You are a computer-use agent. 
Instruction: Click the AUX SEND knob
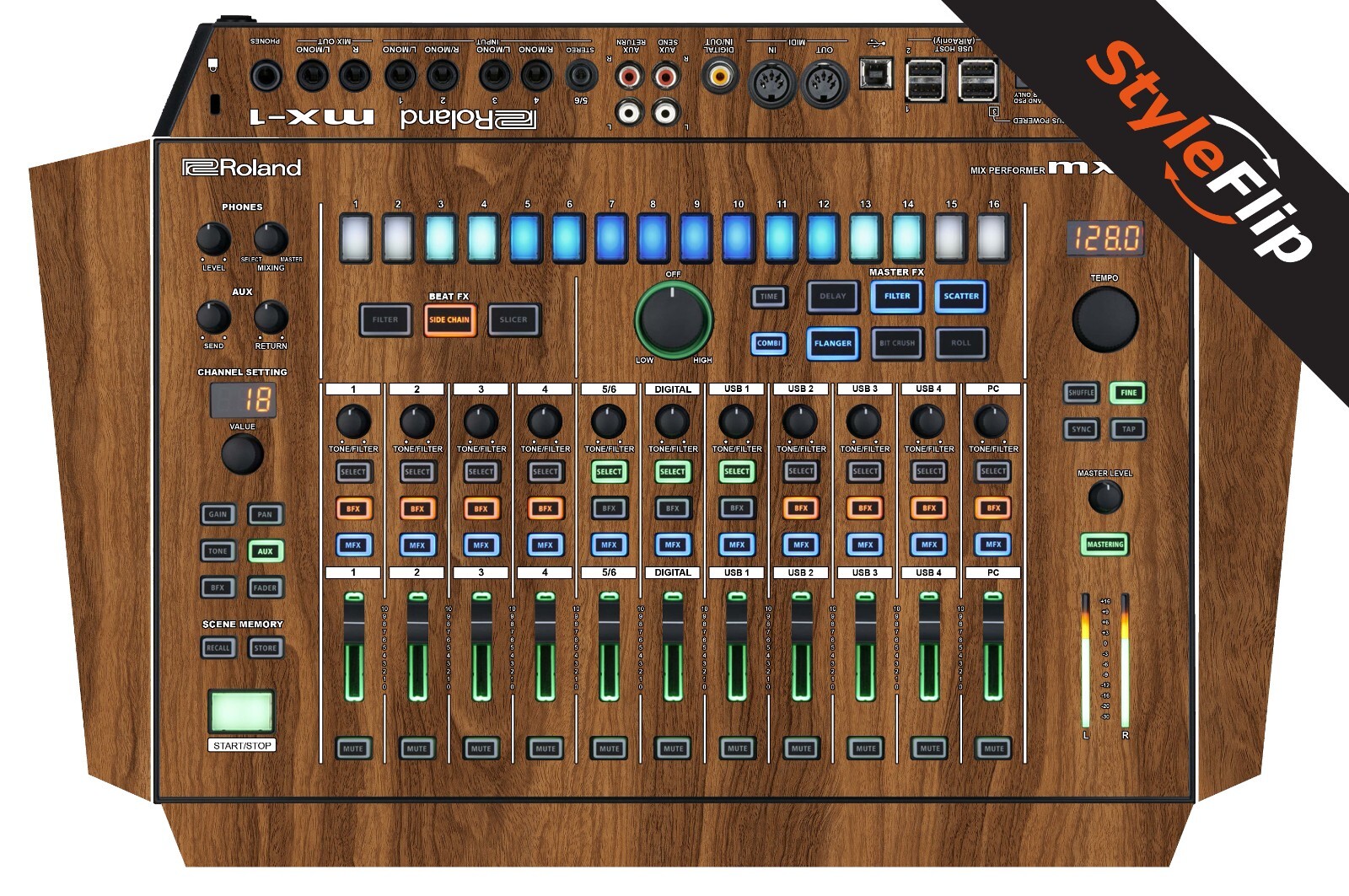[213, 318]
